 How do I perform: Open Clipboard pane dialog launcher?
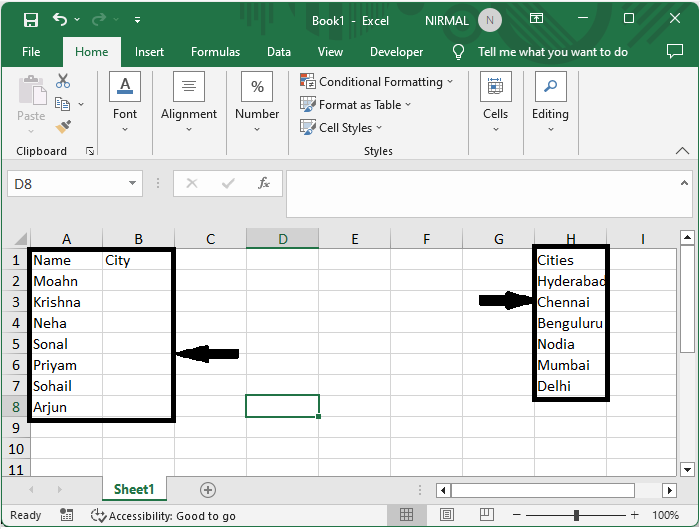(90, 151)
